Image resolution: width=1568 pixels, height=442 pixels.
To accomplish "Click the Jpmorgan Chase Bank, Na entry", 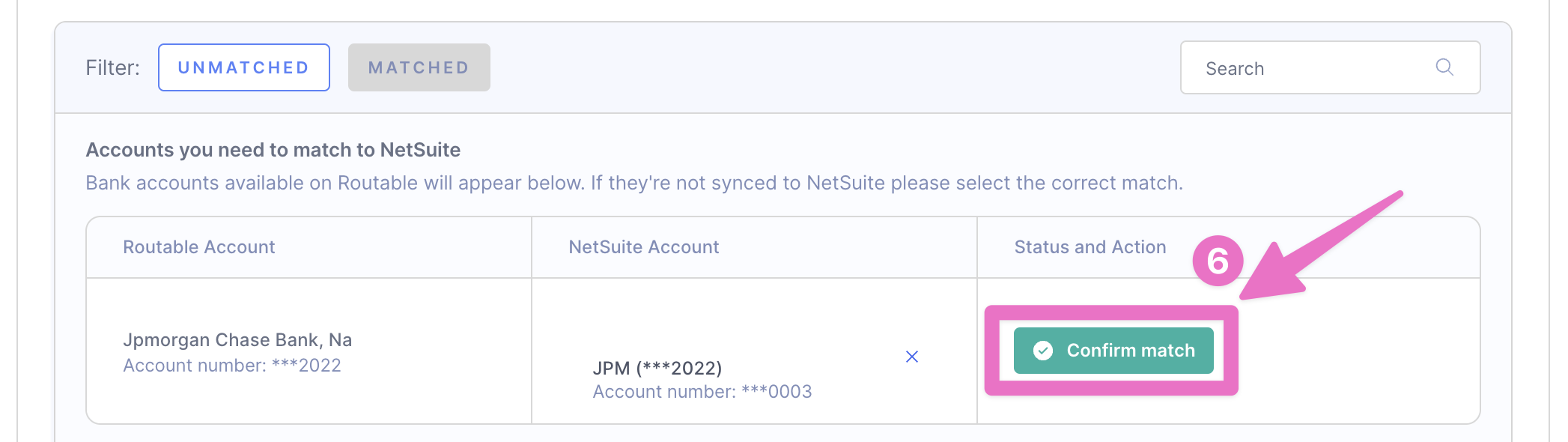I will (237, 340).
